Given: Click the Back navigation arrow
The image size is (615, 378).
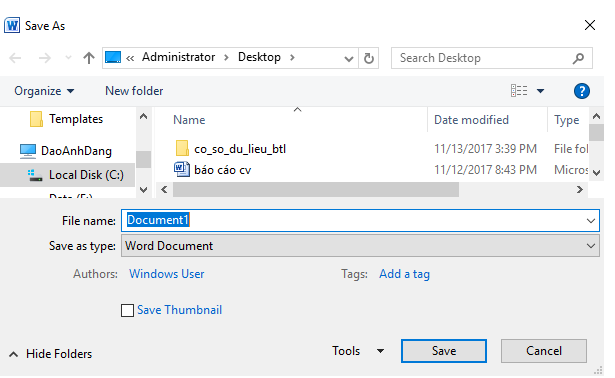Looking at the screenshot, I should pos(15,58).
